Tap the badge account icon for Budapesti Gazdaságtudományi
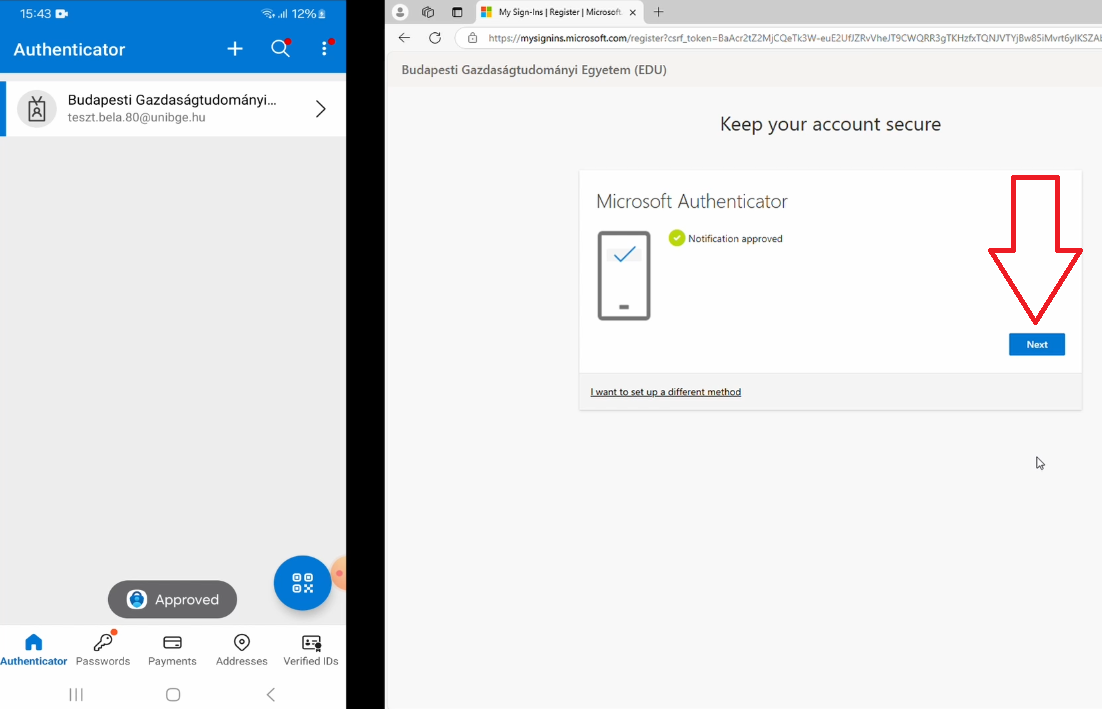The image size is (1102, 709). tap(37, 109)
